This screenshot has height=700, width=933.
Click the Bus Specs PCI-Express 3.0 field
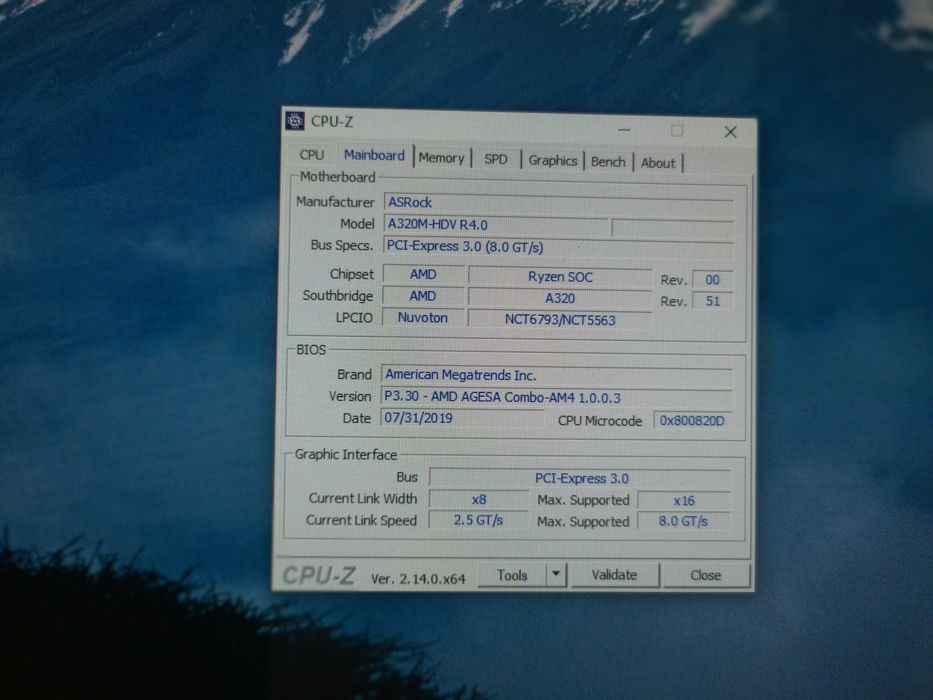(558, 247)
